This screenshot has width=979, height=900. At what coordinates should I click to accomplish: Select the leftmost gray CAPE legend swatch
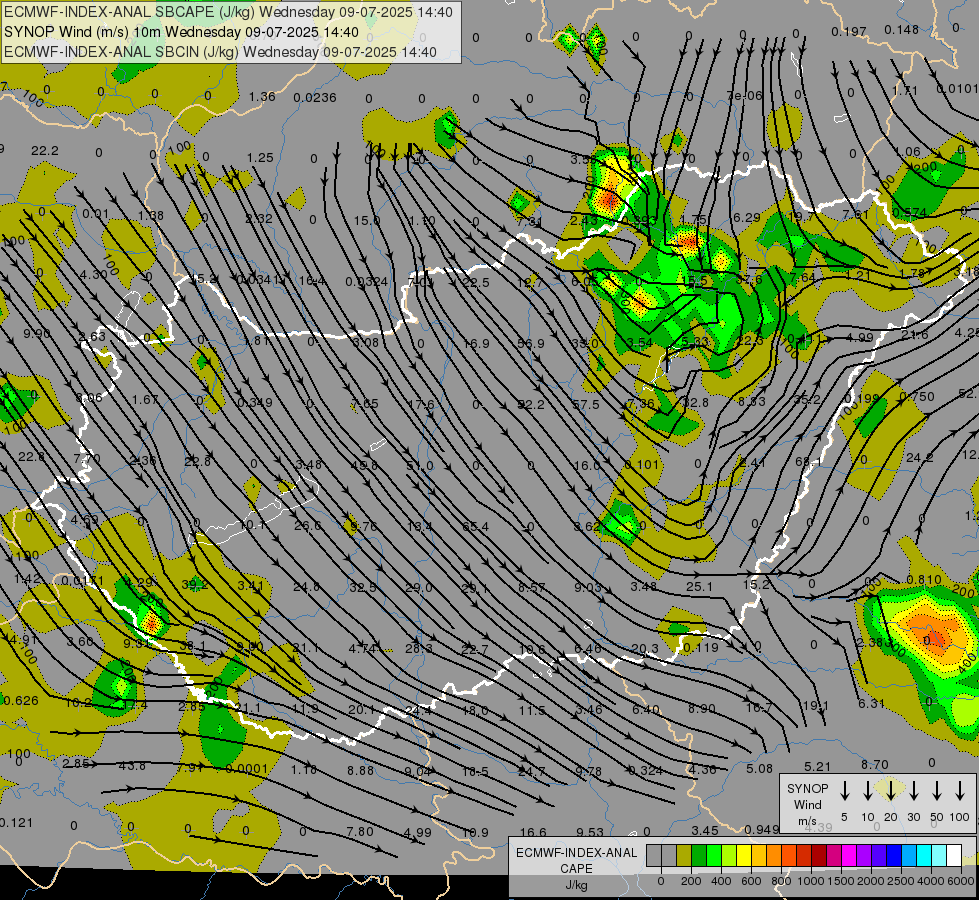pyautogui.click(x=654, y=856)
